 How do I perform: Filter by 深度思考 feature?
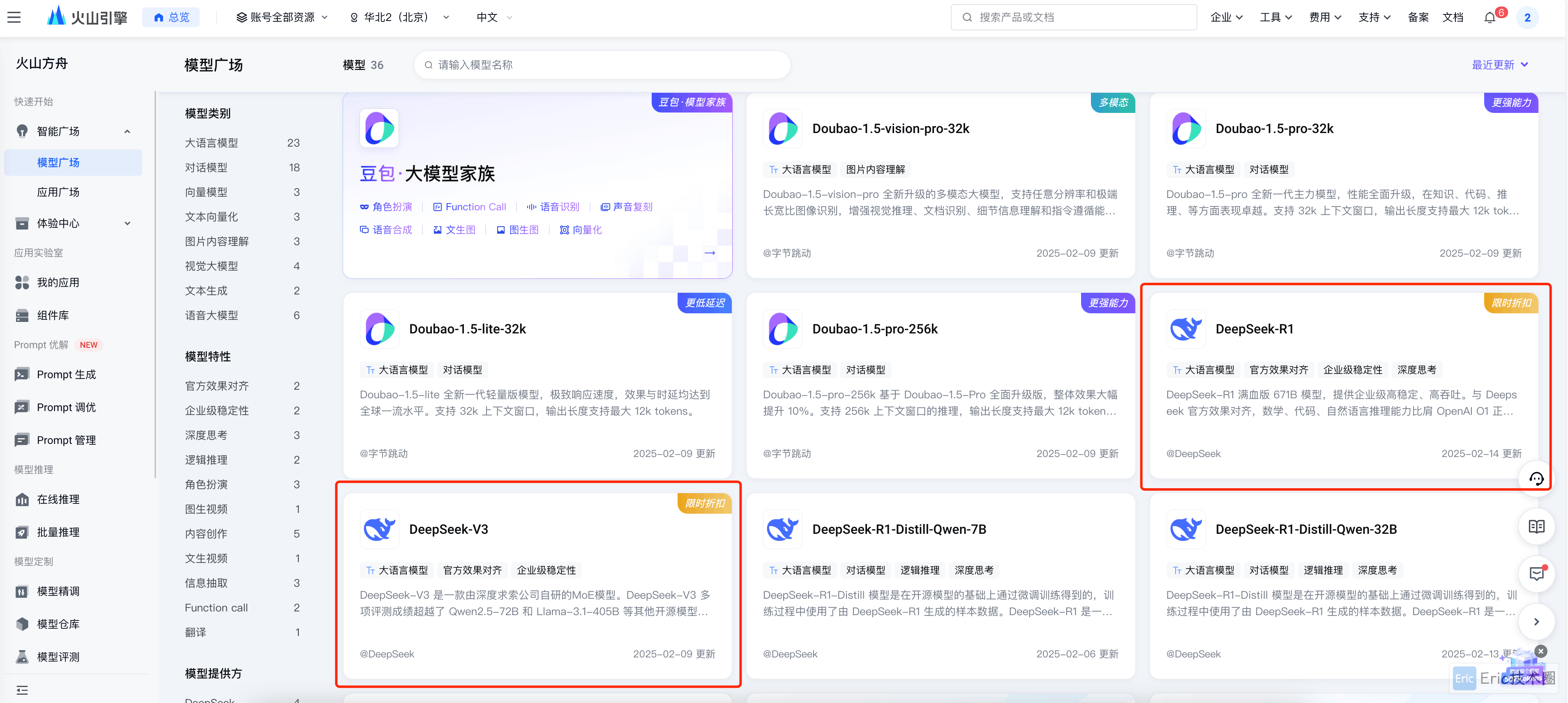click(x=242, y=435)
